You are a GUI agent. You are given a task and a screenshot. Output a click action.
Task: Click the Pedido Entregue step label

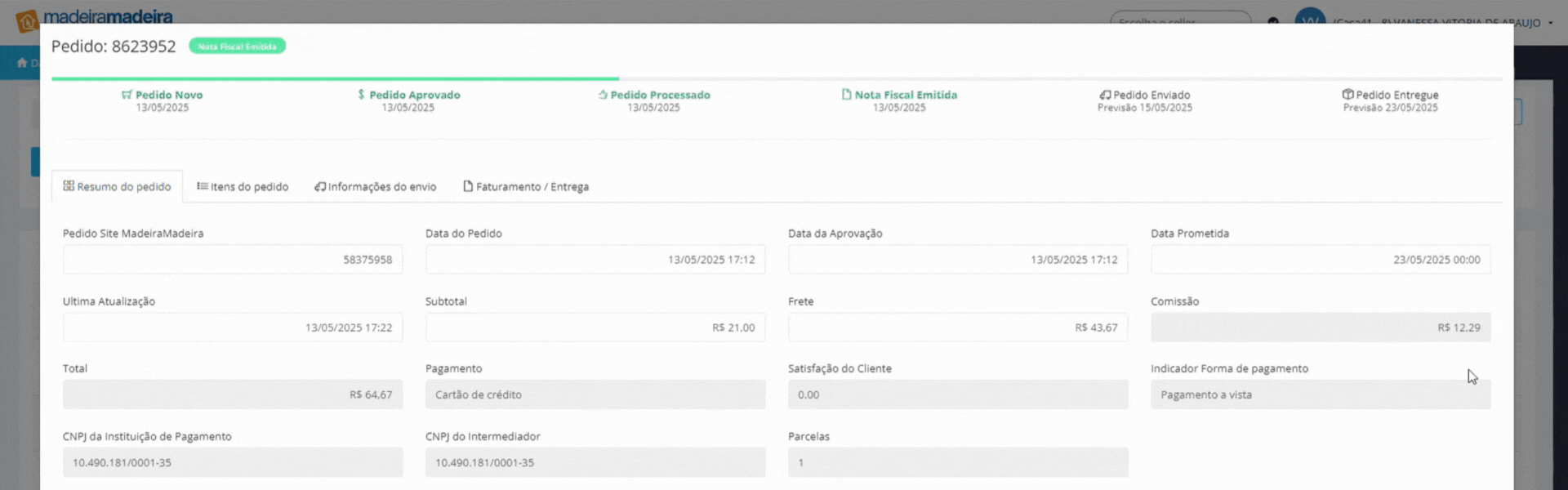(1397, 95)
